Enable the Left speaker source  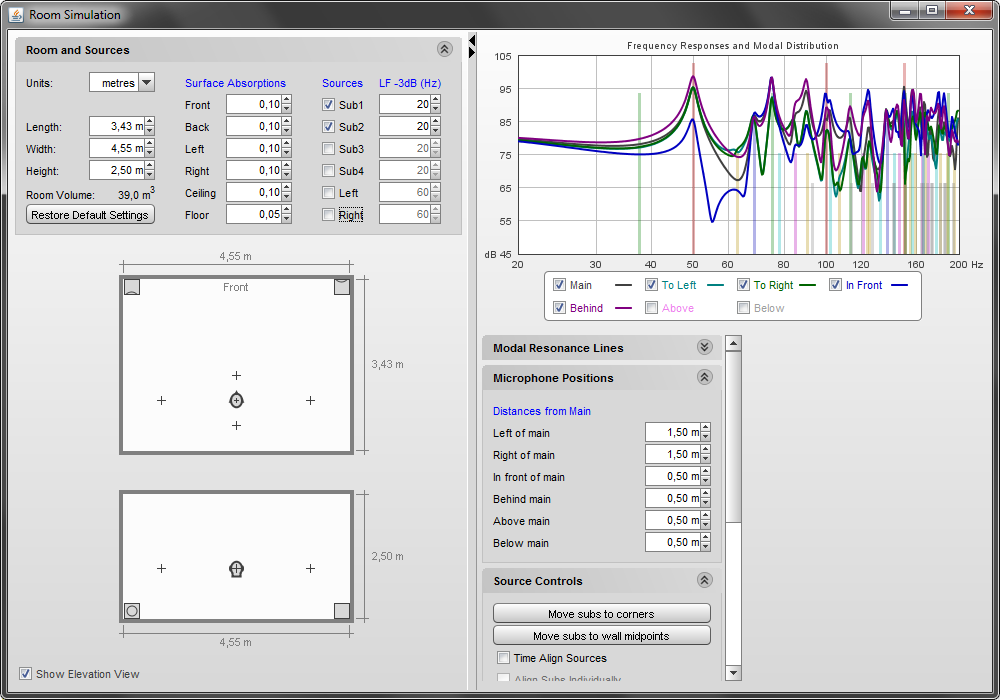pos(328,193)
